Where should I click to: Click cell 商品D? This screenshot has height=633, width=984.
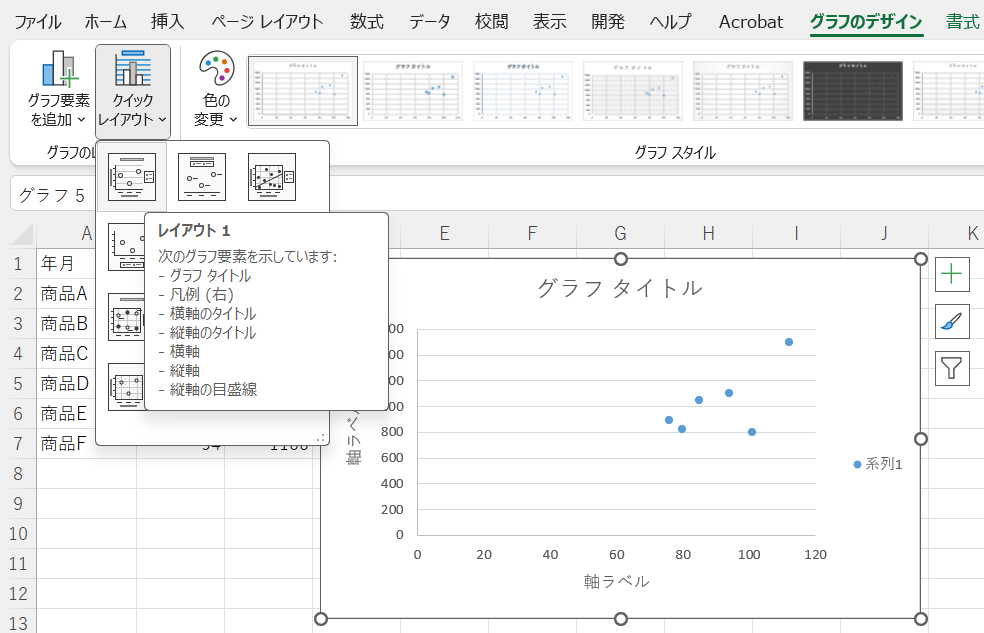pyautogui.click(x=64, y=384)
